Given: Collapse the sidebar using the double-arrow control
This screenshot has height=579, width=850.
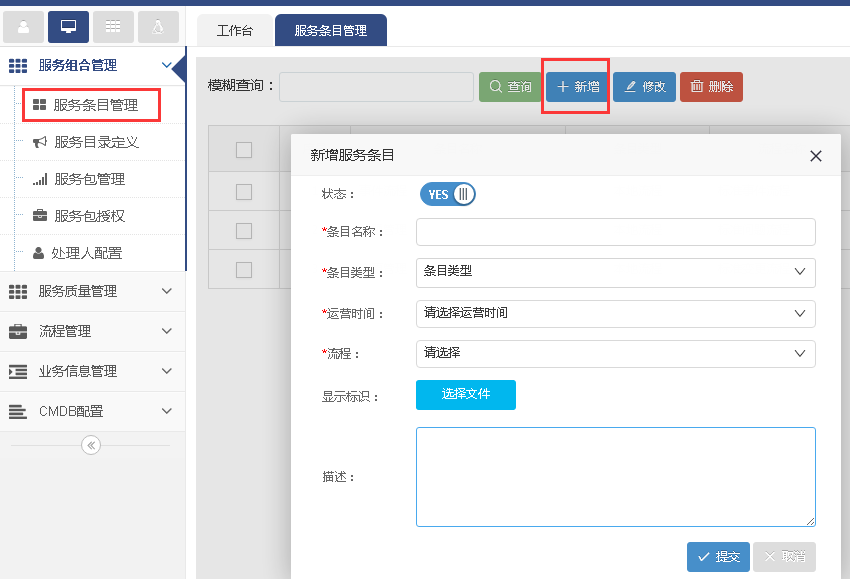Looking at the screenshot, I should (x=91, y=444).
